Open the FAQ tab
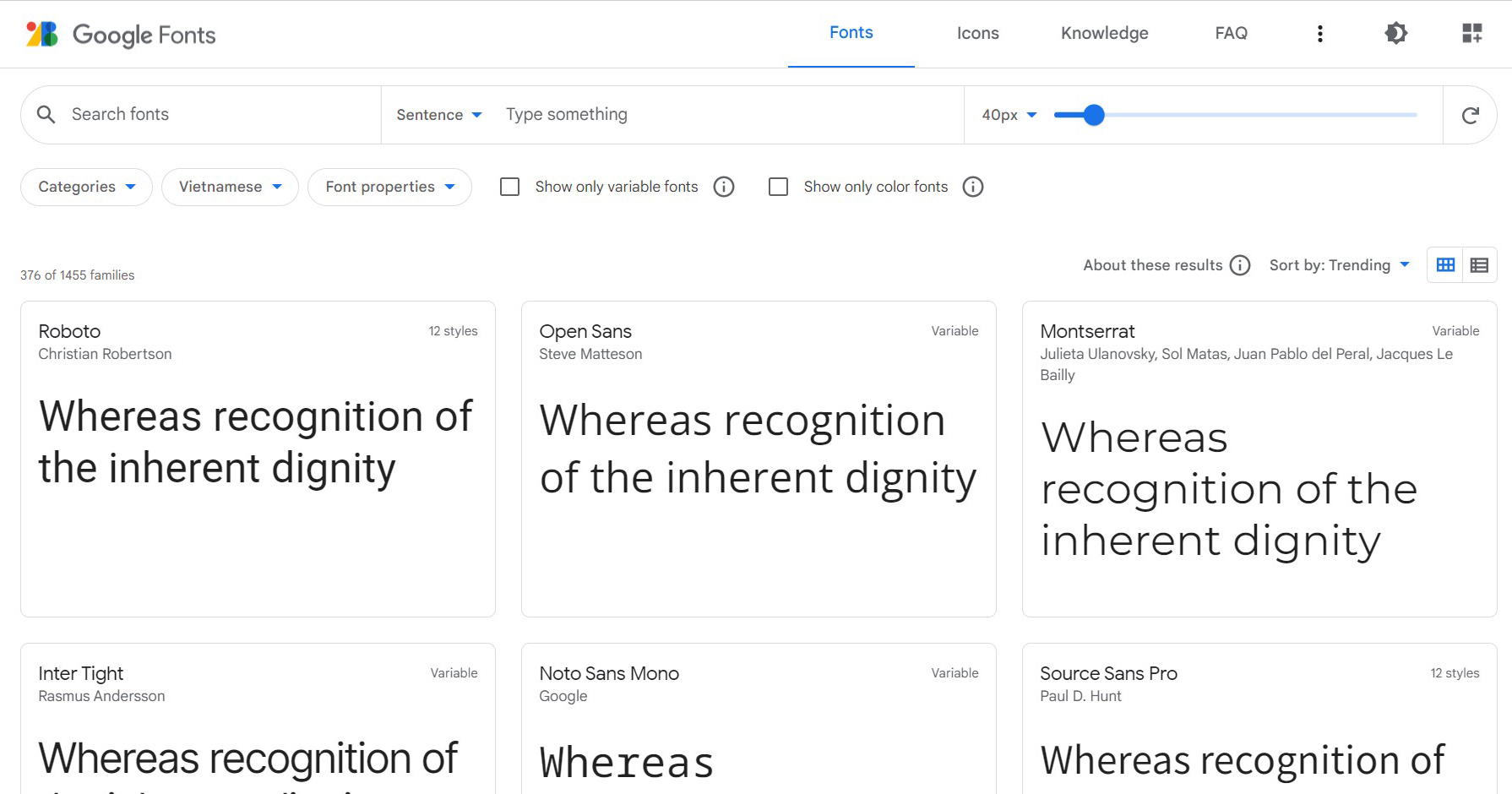Screen dimensions: 1512x794 tap(1231, 33)
